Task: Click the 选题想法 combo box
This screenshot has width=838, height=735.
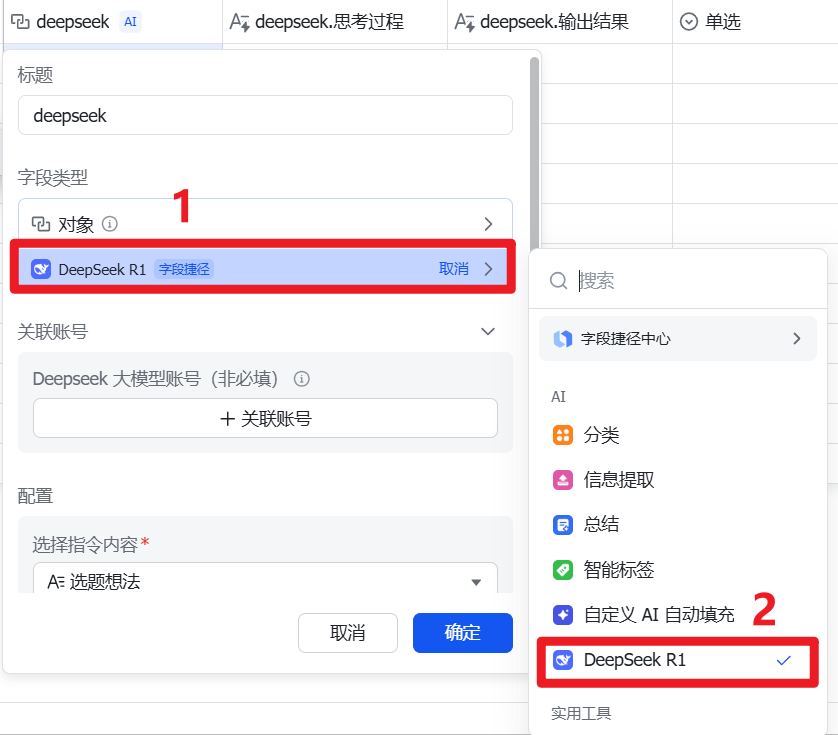Action: [x=265, y=578]
